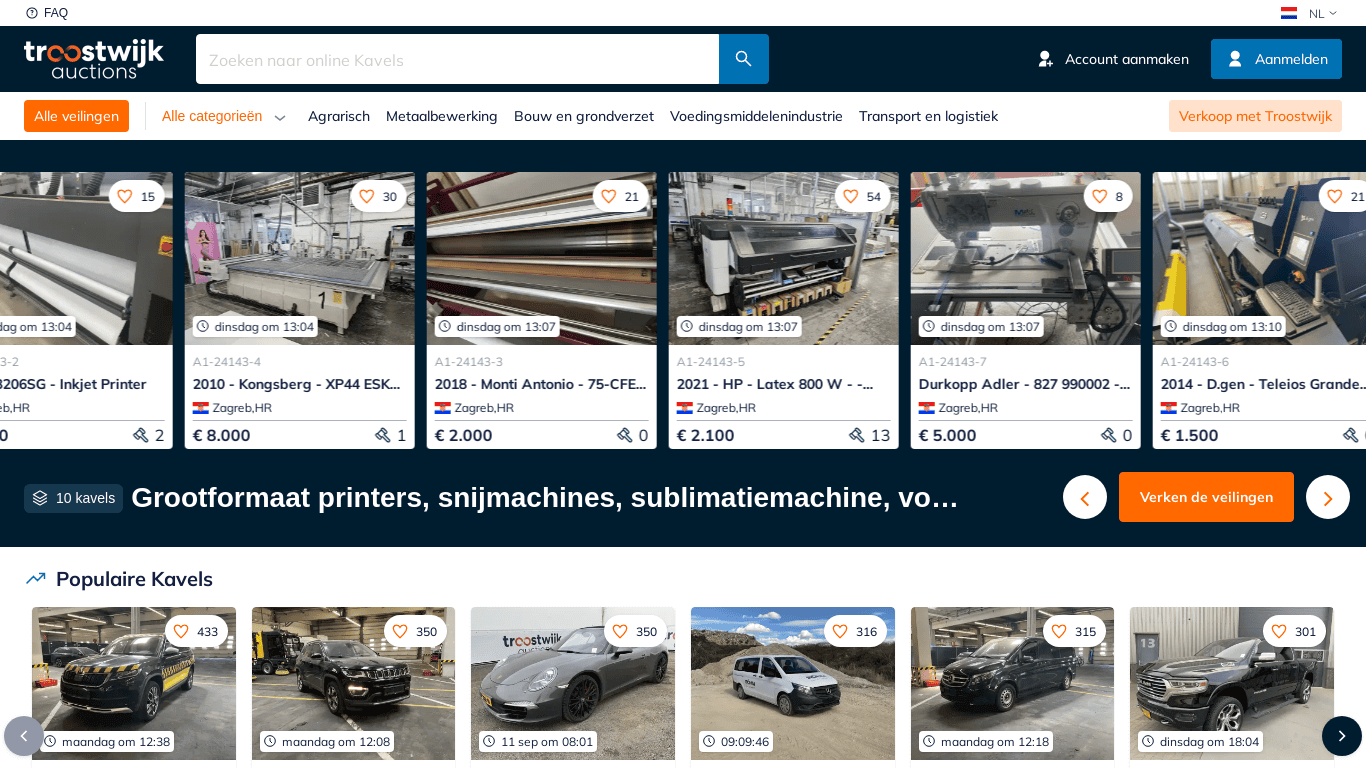Click lot number 'A1-24143-7'
The image size is (1366, 768).
pos(953,362)
